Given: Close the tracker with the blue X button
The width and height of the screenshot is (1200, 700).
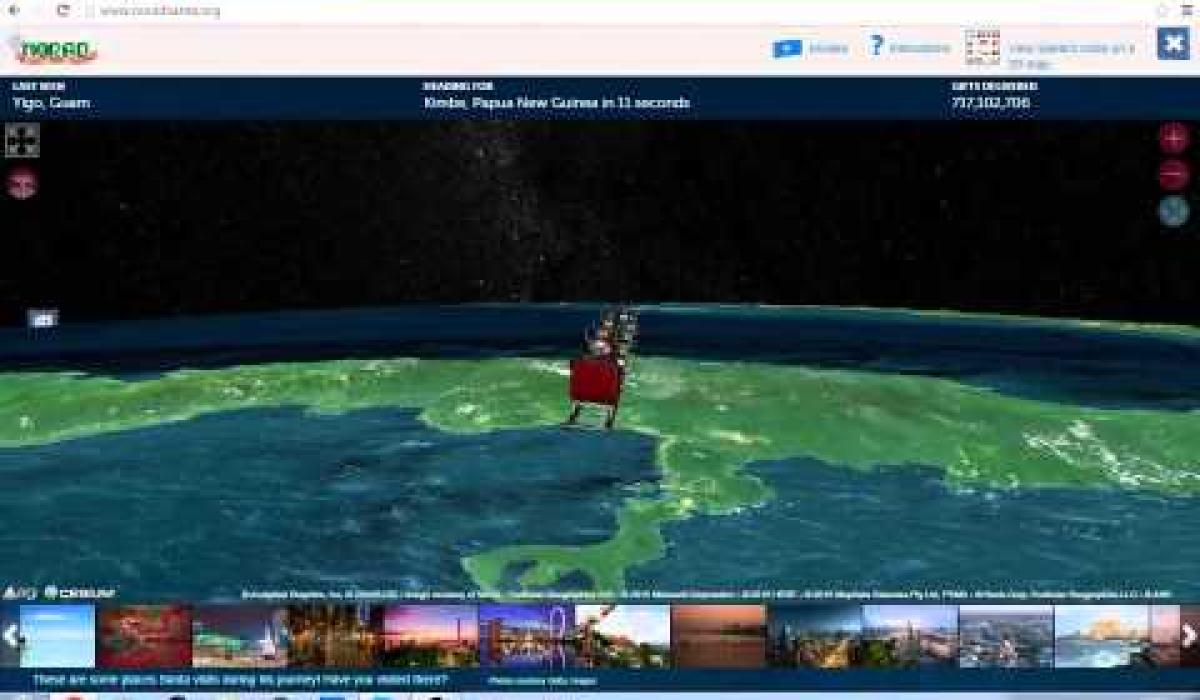Looking at the screenshot, I should 1172,44.
